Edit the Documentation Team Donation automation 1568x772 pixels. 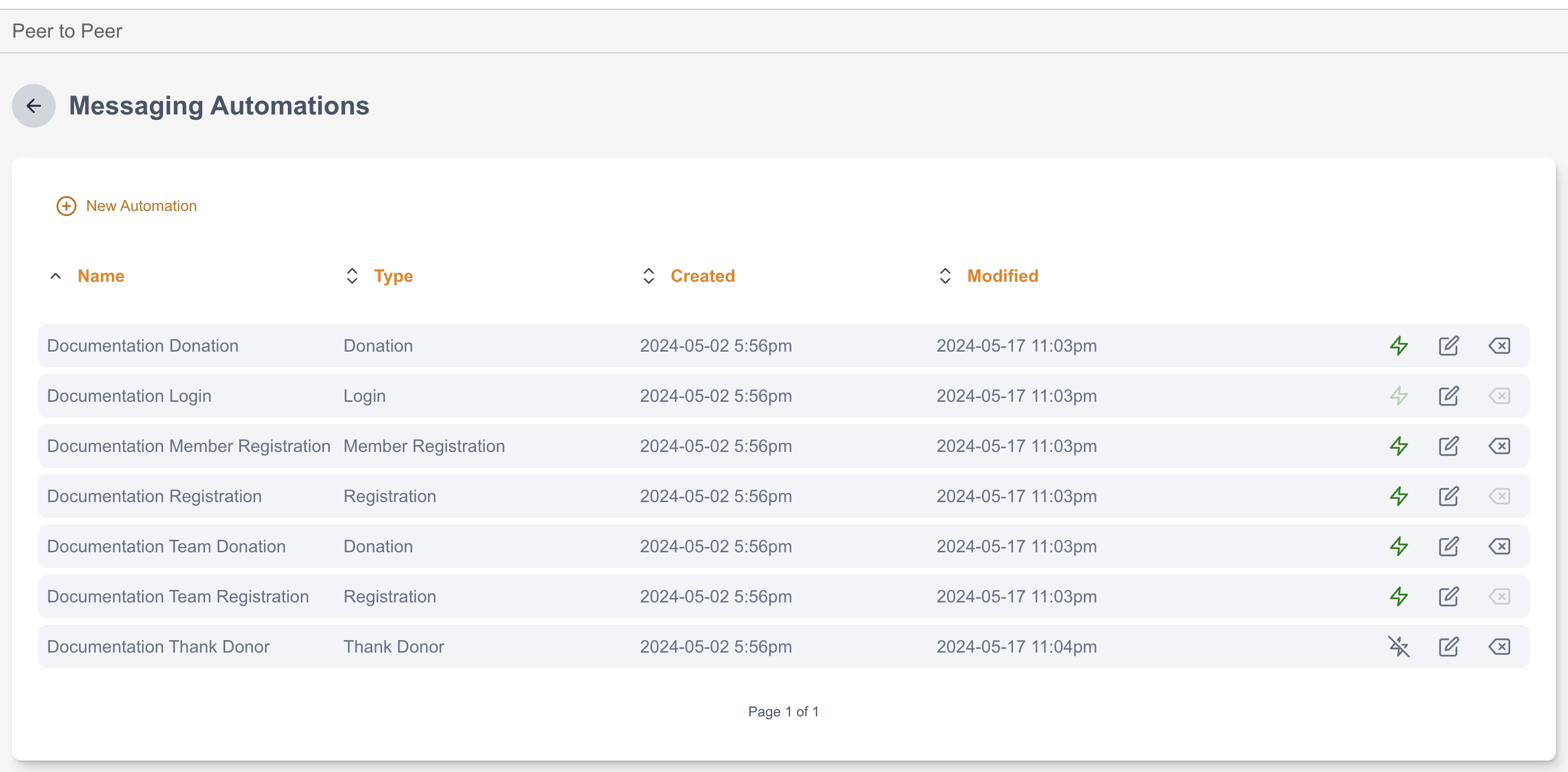1448,546
